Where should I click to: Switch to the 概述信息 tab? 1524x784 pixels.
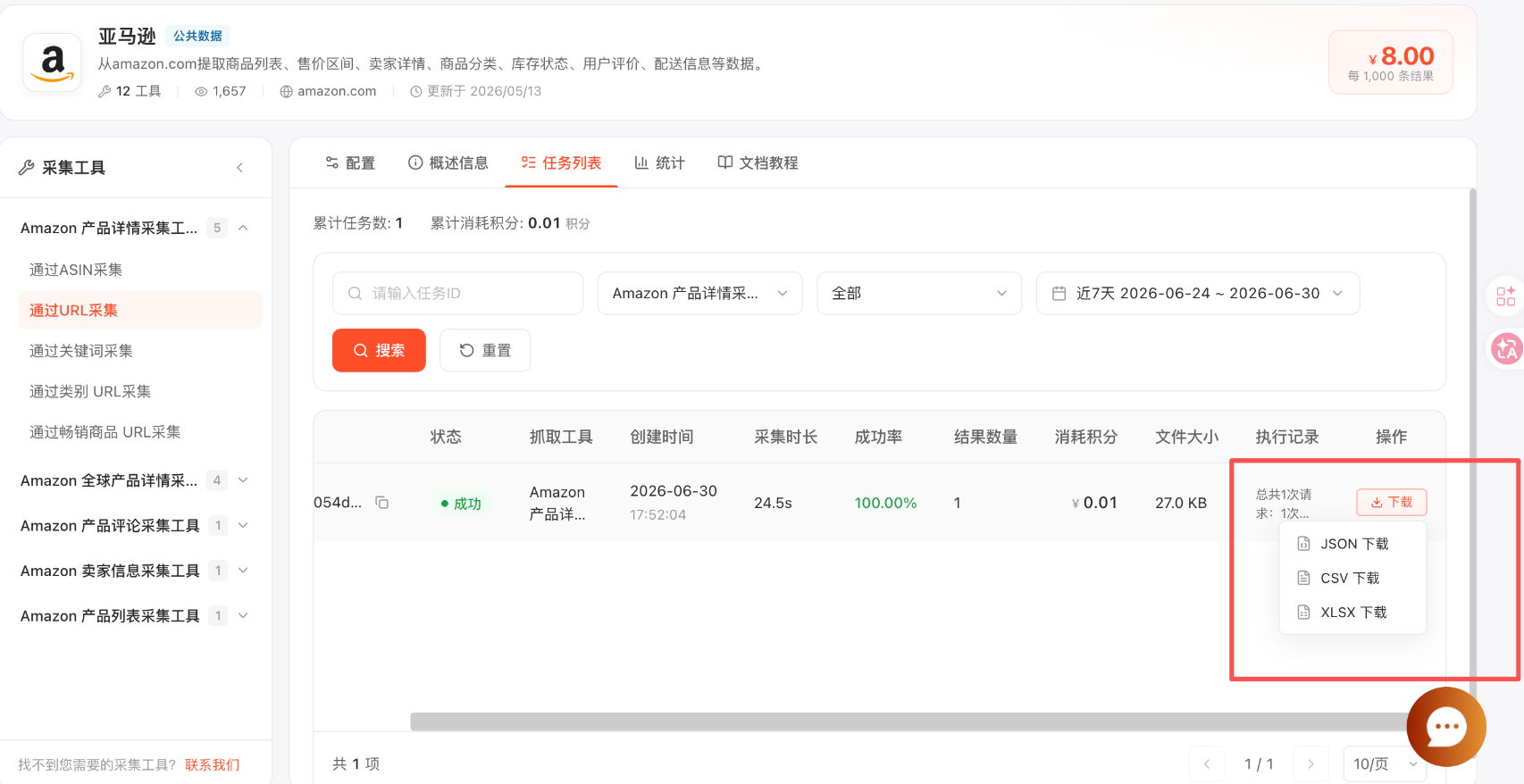click(448, 163)
